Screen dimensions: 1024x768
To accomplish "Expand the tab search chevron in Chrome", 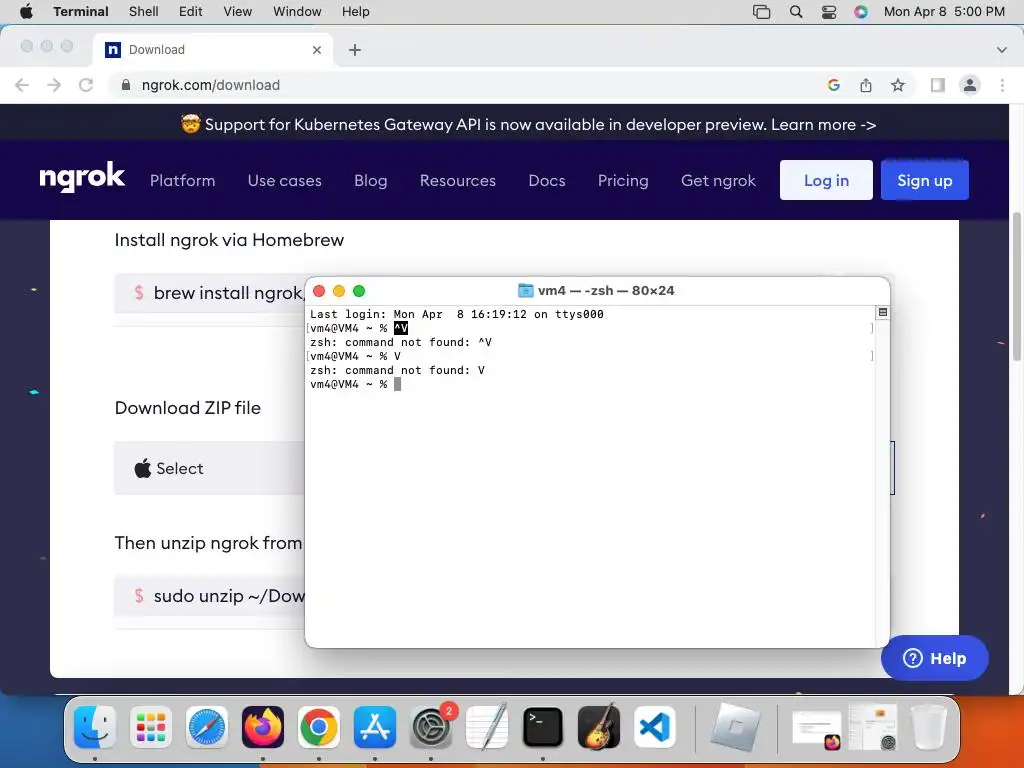I will click(1002, 50).
